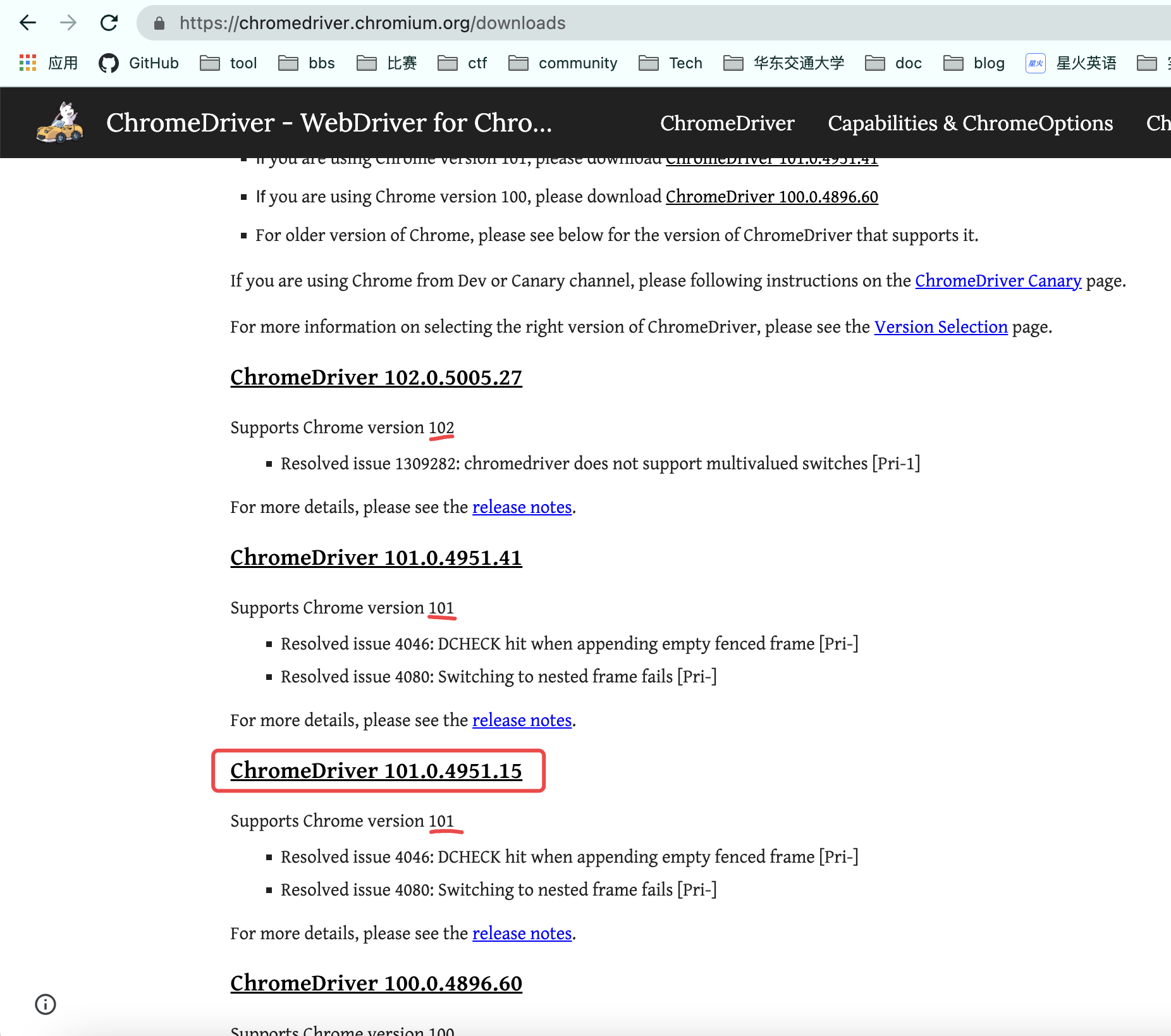This screenshot has width=1171, height=1036.
Task: Open the 华东交通大学 bookmarks folder
Action: 783,63
